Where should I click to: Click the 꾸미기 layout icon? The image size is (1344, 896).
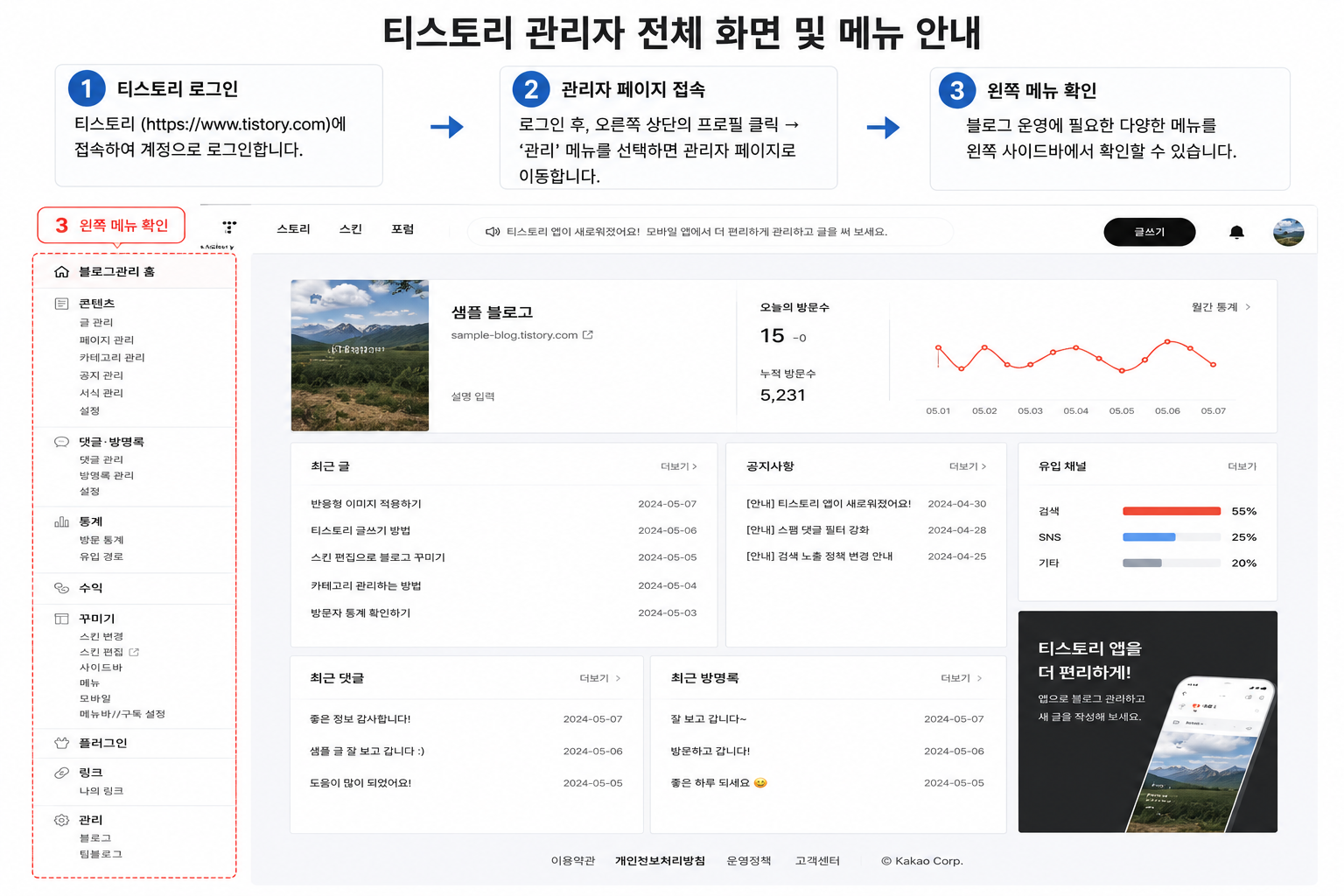click(x=61, y=619)
